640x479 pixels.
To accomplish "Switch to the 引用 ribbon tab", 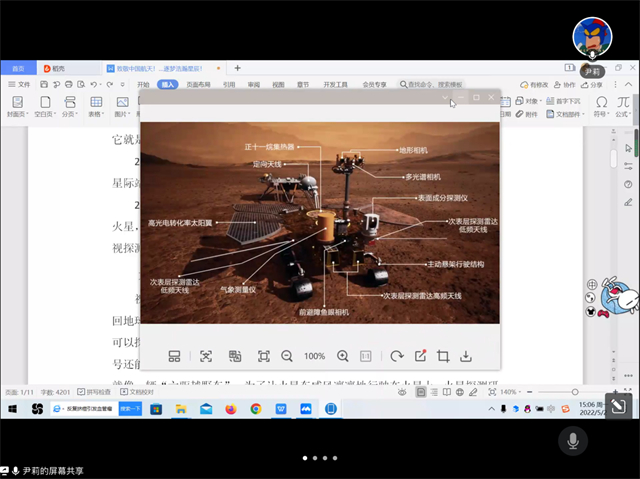I will coord(229,84).
